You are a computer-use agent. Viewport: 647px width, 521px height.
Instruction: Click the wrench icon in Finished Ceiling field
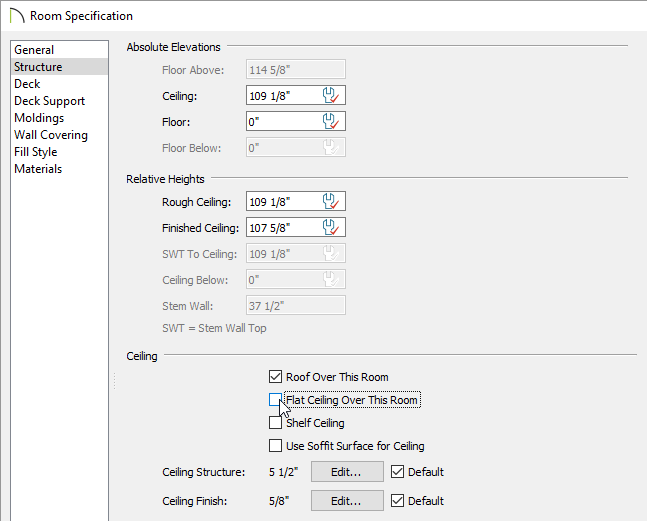click(x=331, y=227)
